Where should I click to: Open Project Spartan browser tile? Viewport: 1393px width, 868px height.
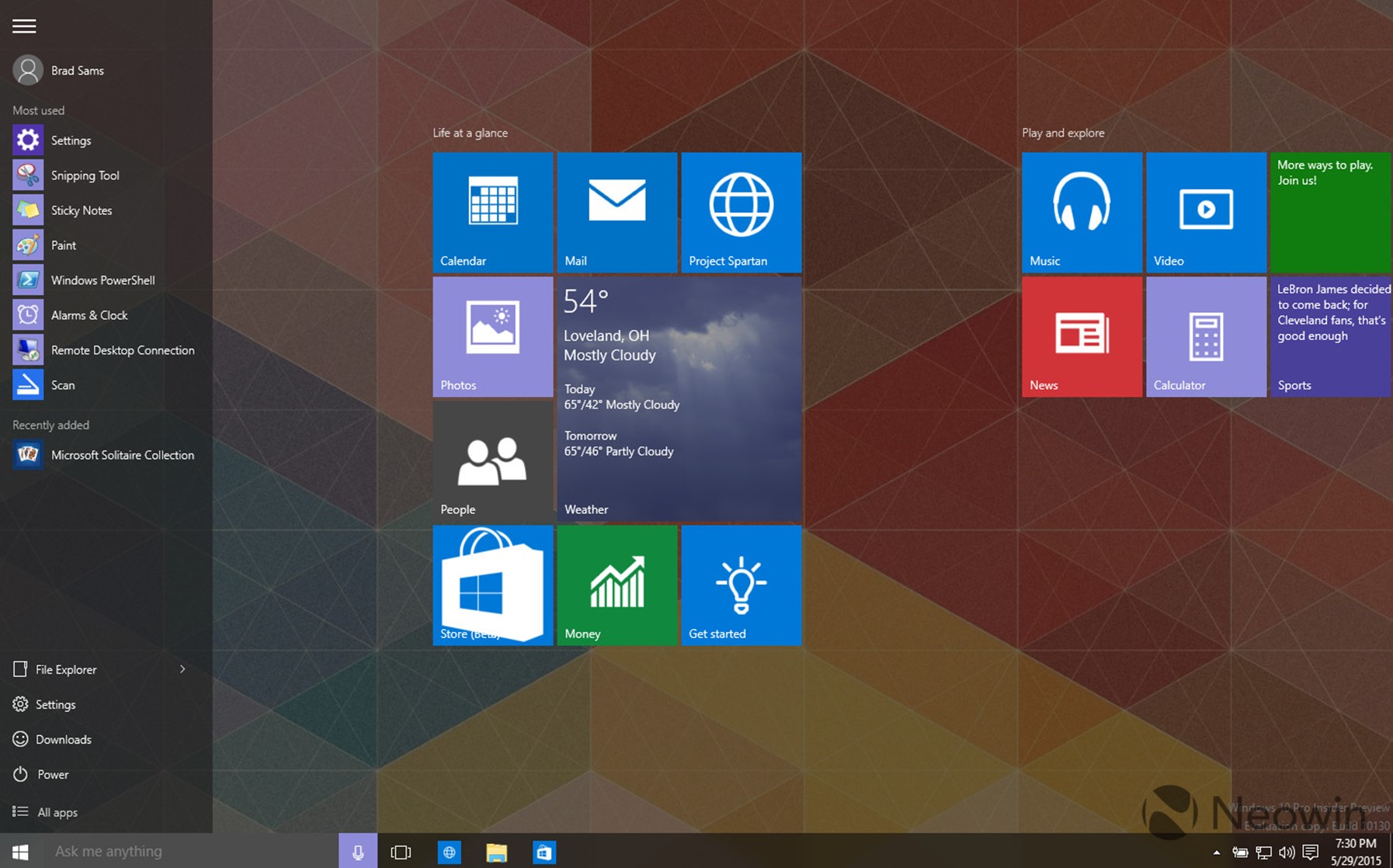point(741,211)
